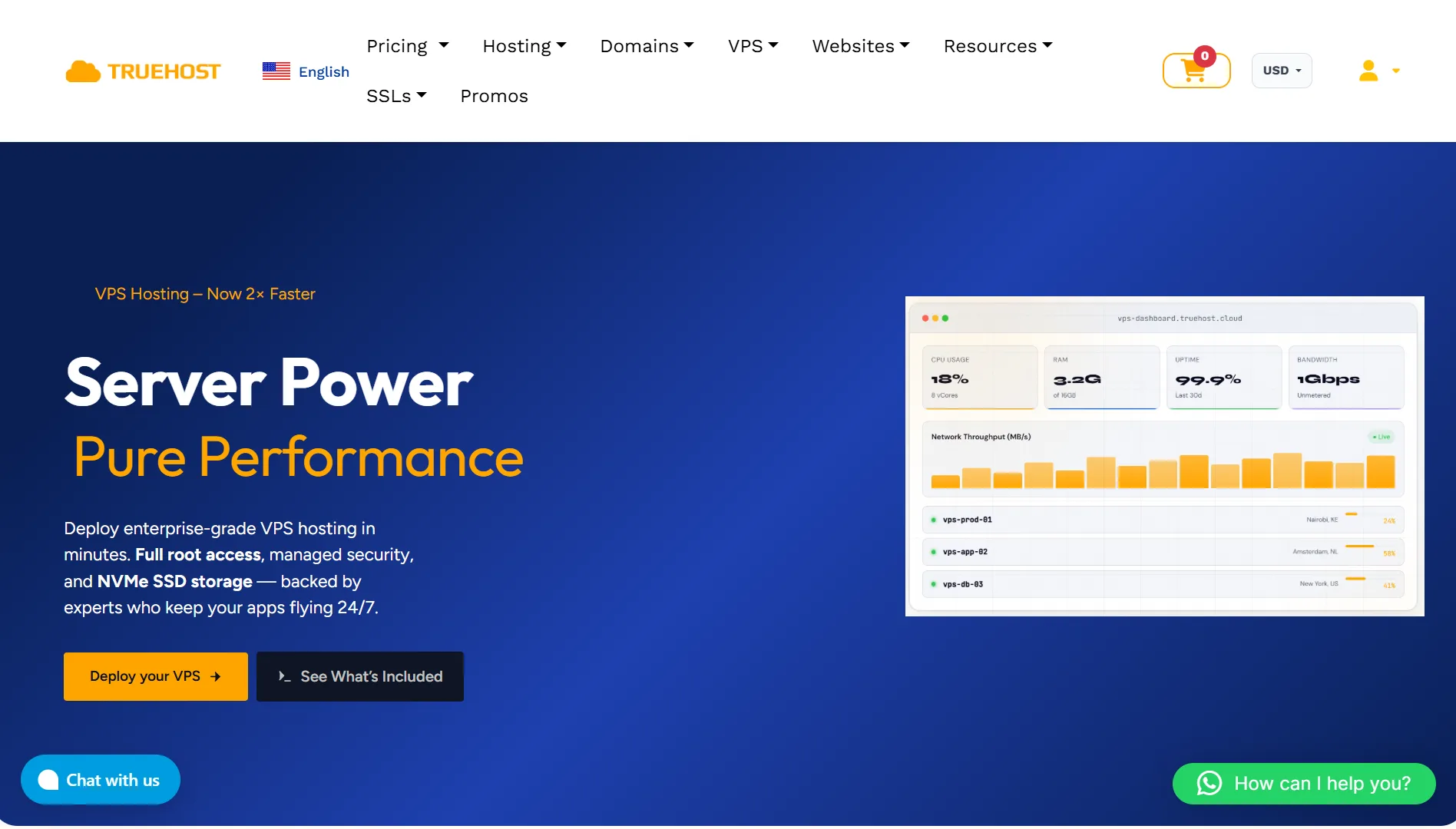Open the account dropdown arrow

click(1396, 71)
